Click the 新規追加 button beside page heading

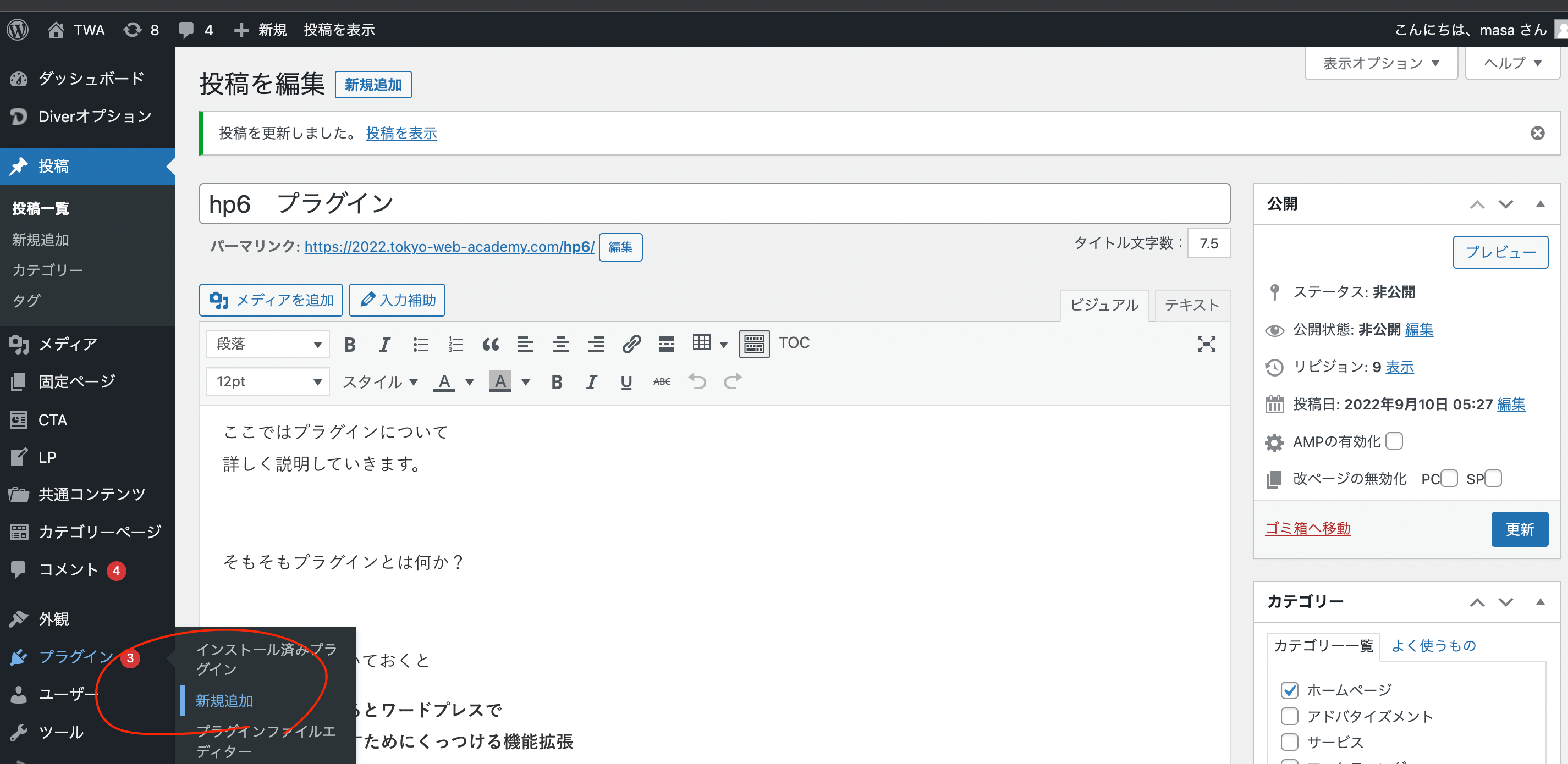(373, 85)
